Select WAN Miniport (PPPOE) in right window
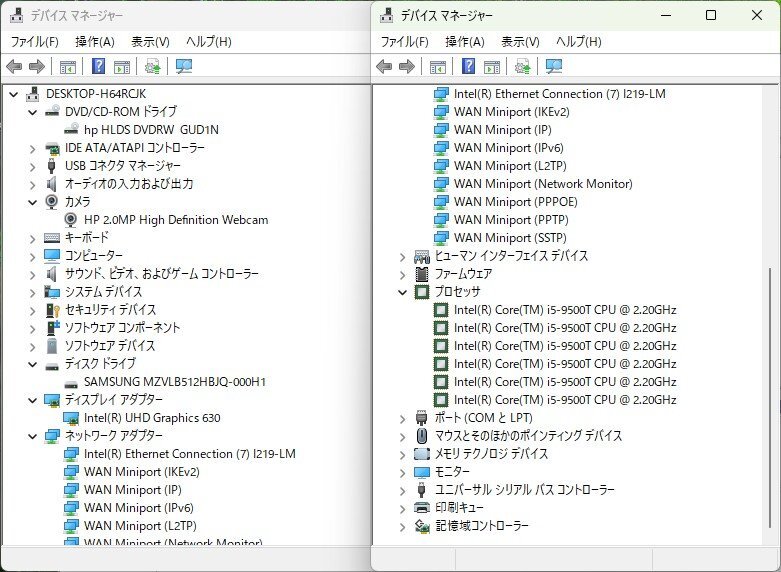The image size is (781, 572). pos(516,202)
